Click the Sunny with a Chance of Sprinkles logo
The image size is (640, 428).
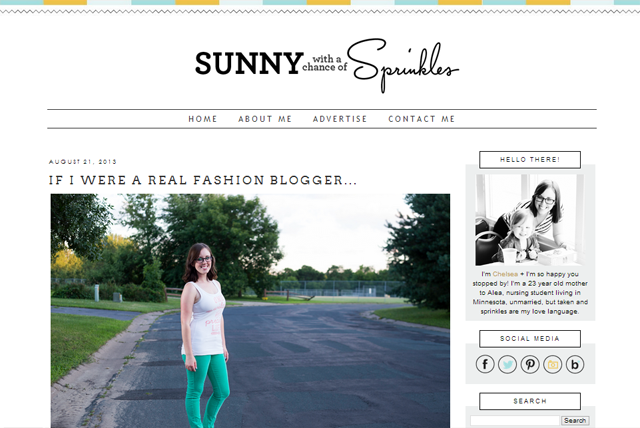click(327, 64)
